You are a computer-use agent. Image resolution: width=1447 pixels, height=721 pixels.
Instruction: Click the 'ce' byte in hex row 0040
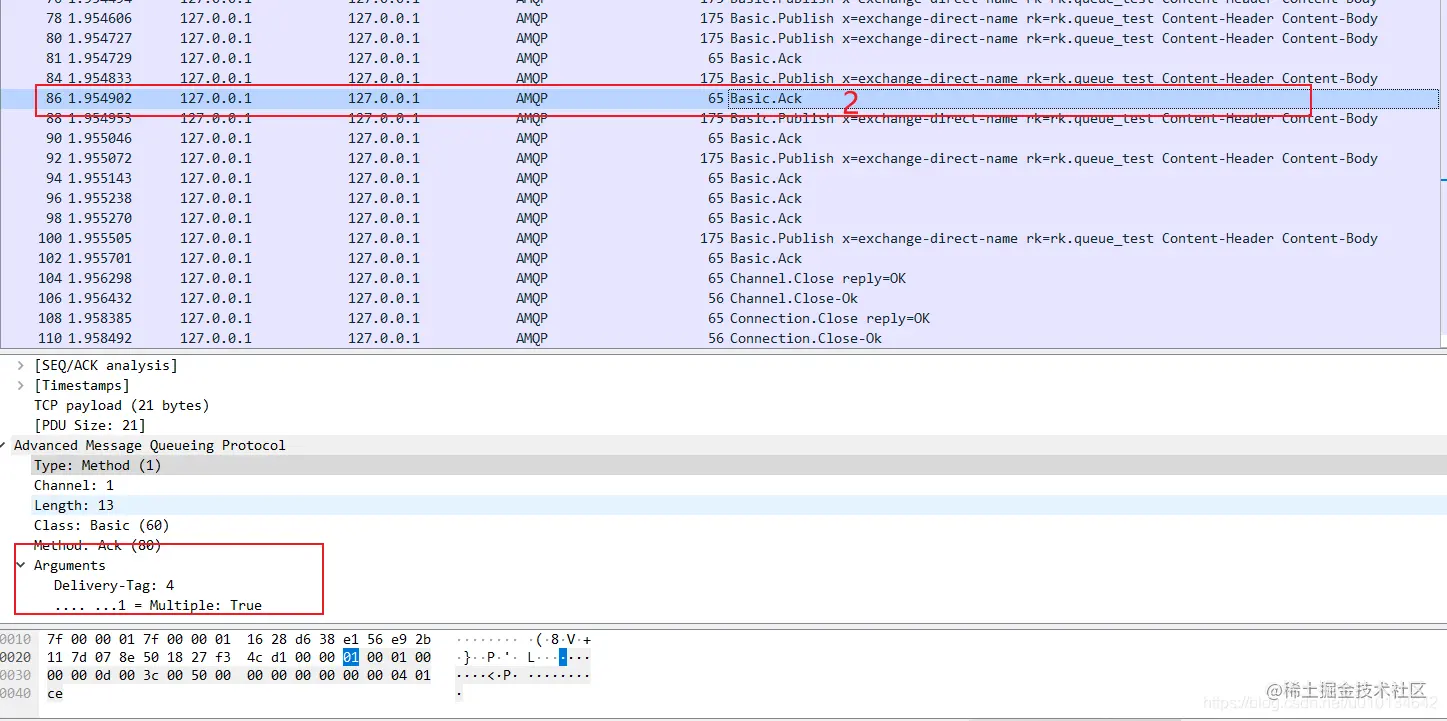55,693
